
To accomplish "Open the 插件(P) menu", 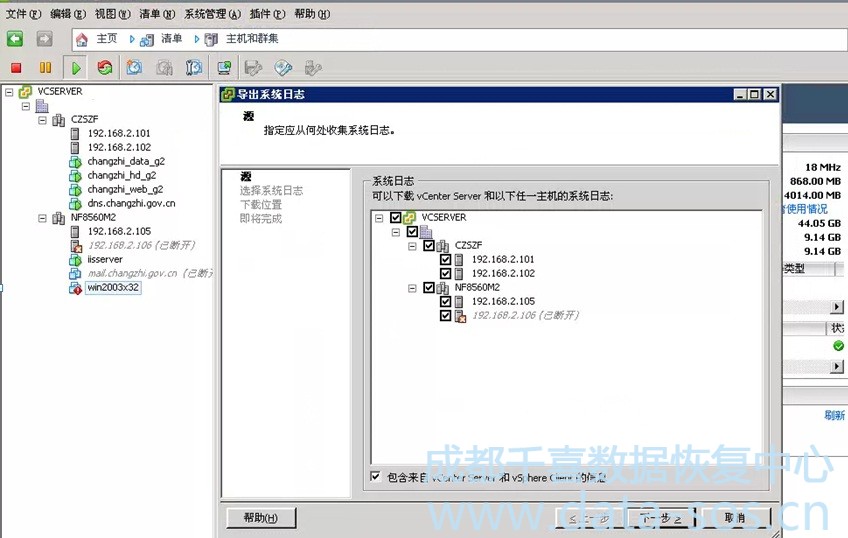I will [x=267, y=14].
